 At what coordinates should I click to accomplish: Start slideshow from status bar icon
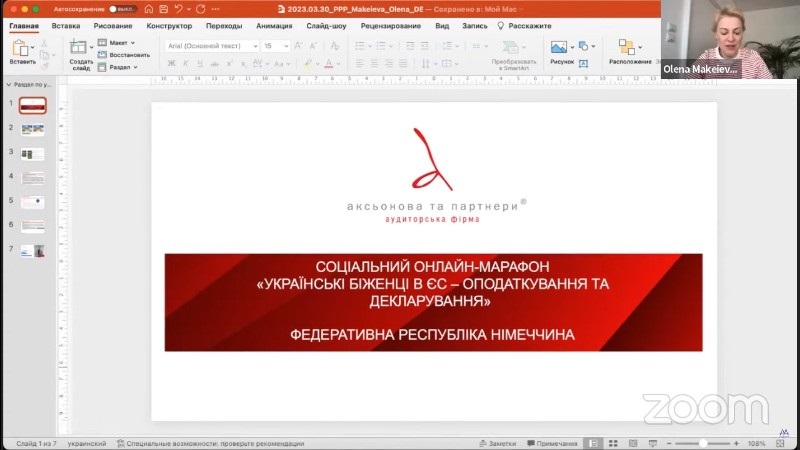[653, 443]
